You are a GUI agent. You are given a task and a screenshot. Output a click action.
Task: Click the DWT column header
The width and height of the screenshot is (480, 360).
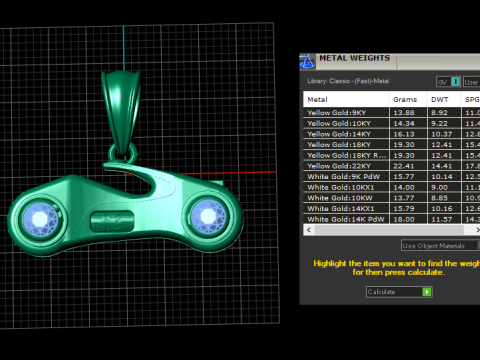[x=444, y=99]
